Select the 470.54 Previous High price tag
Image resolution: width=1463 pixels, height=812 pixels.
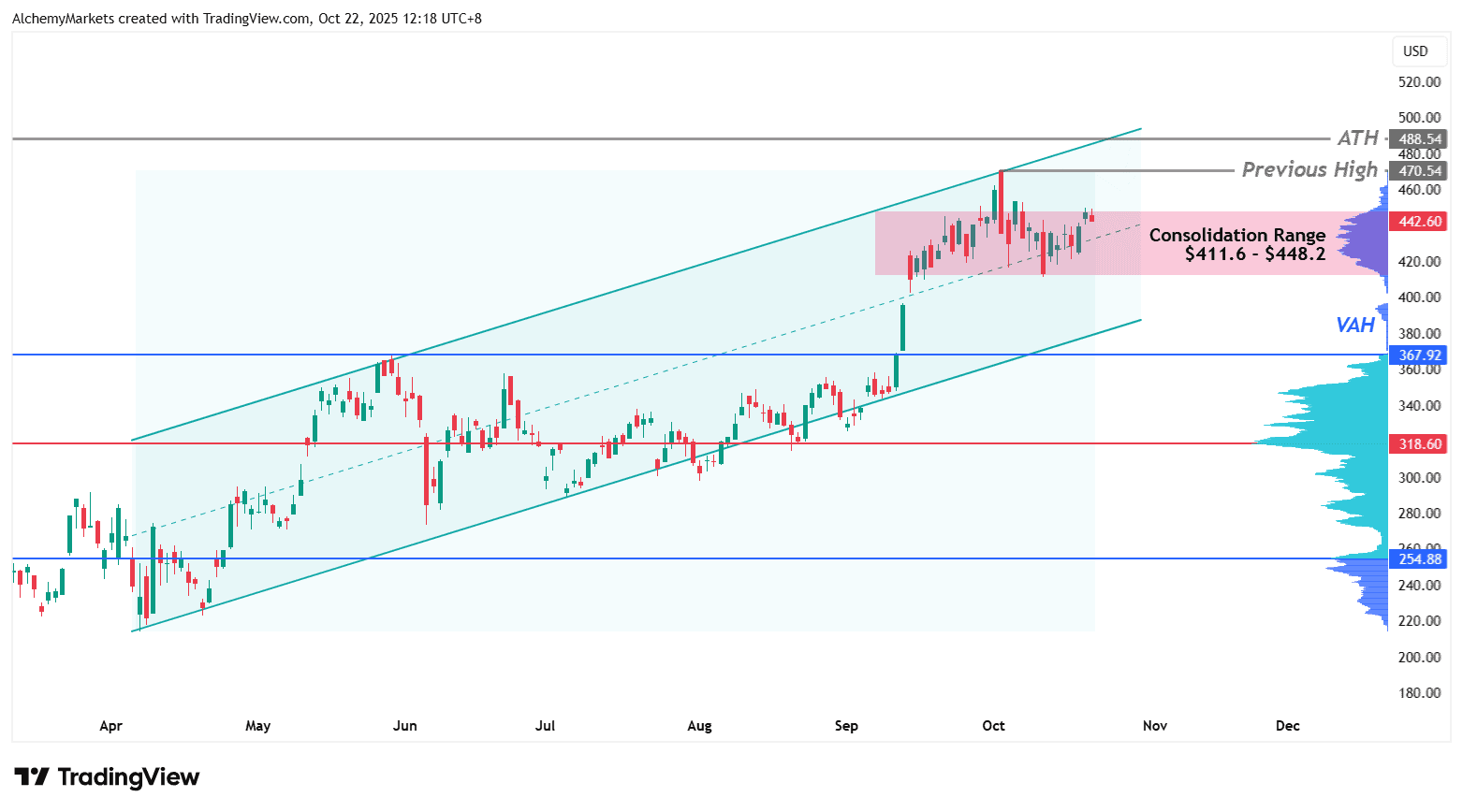tap(1420, 171)
